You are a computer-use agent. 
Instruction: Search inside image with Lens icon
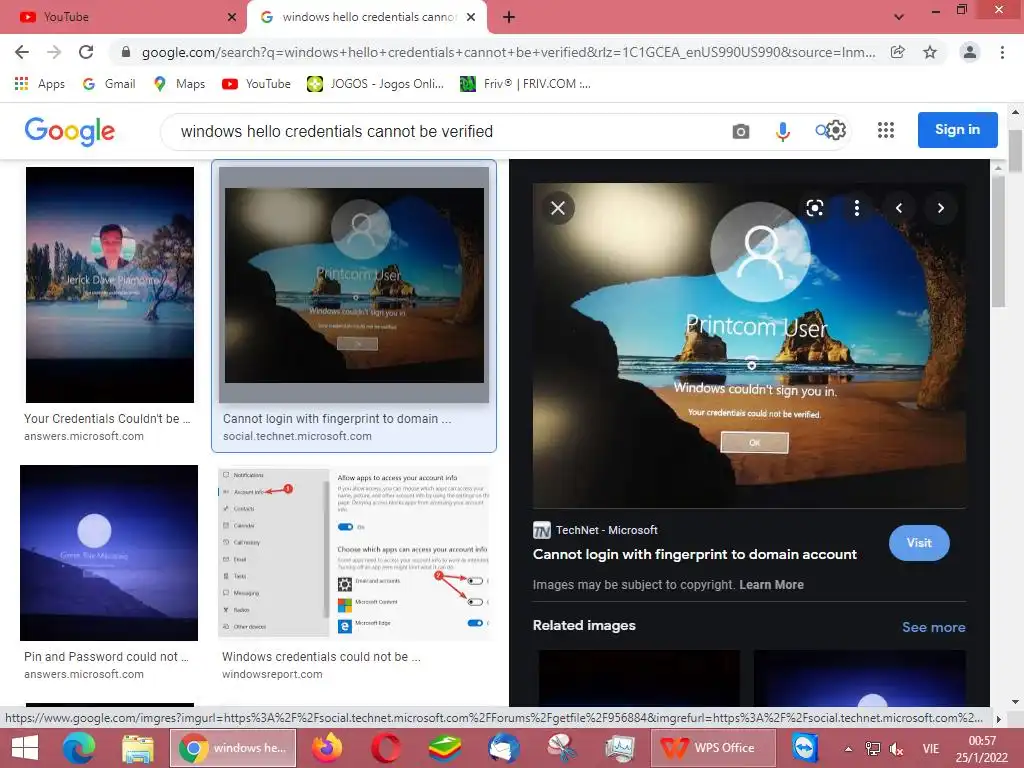(x=814, y=208)
